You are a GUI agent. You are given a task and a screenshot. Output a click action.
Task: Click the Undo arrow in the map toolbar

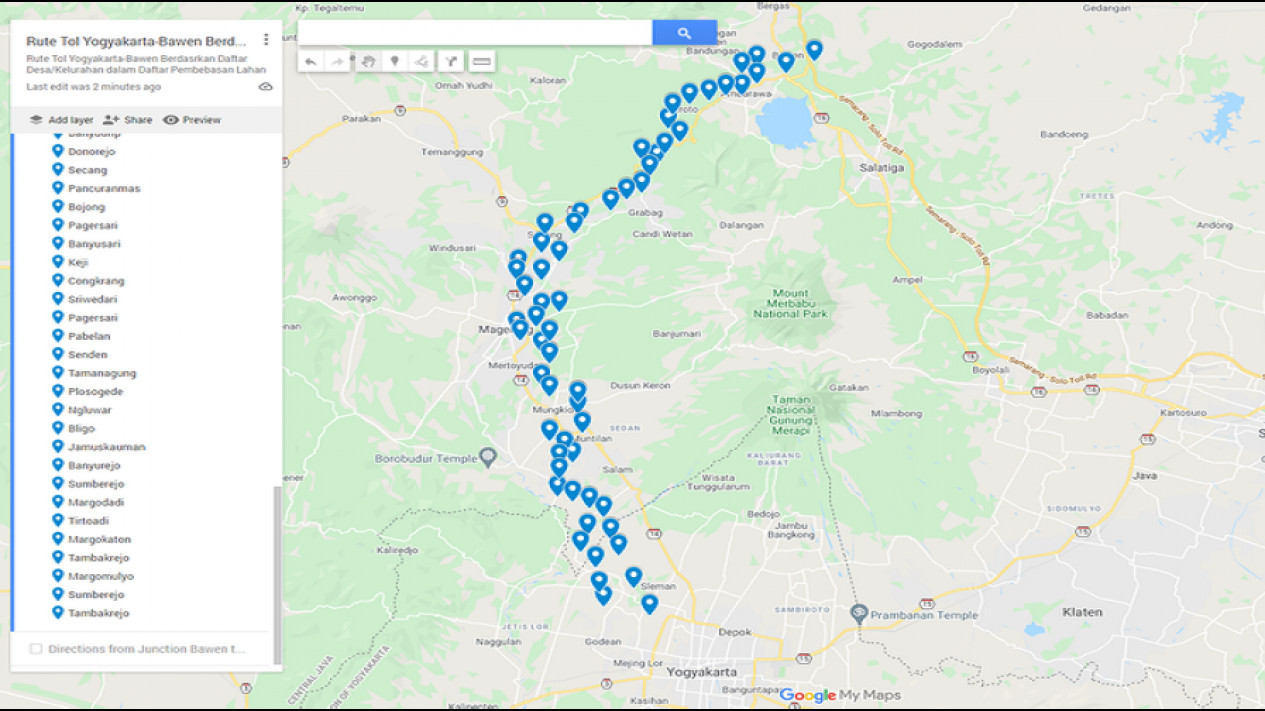point(311,62)
